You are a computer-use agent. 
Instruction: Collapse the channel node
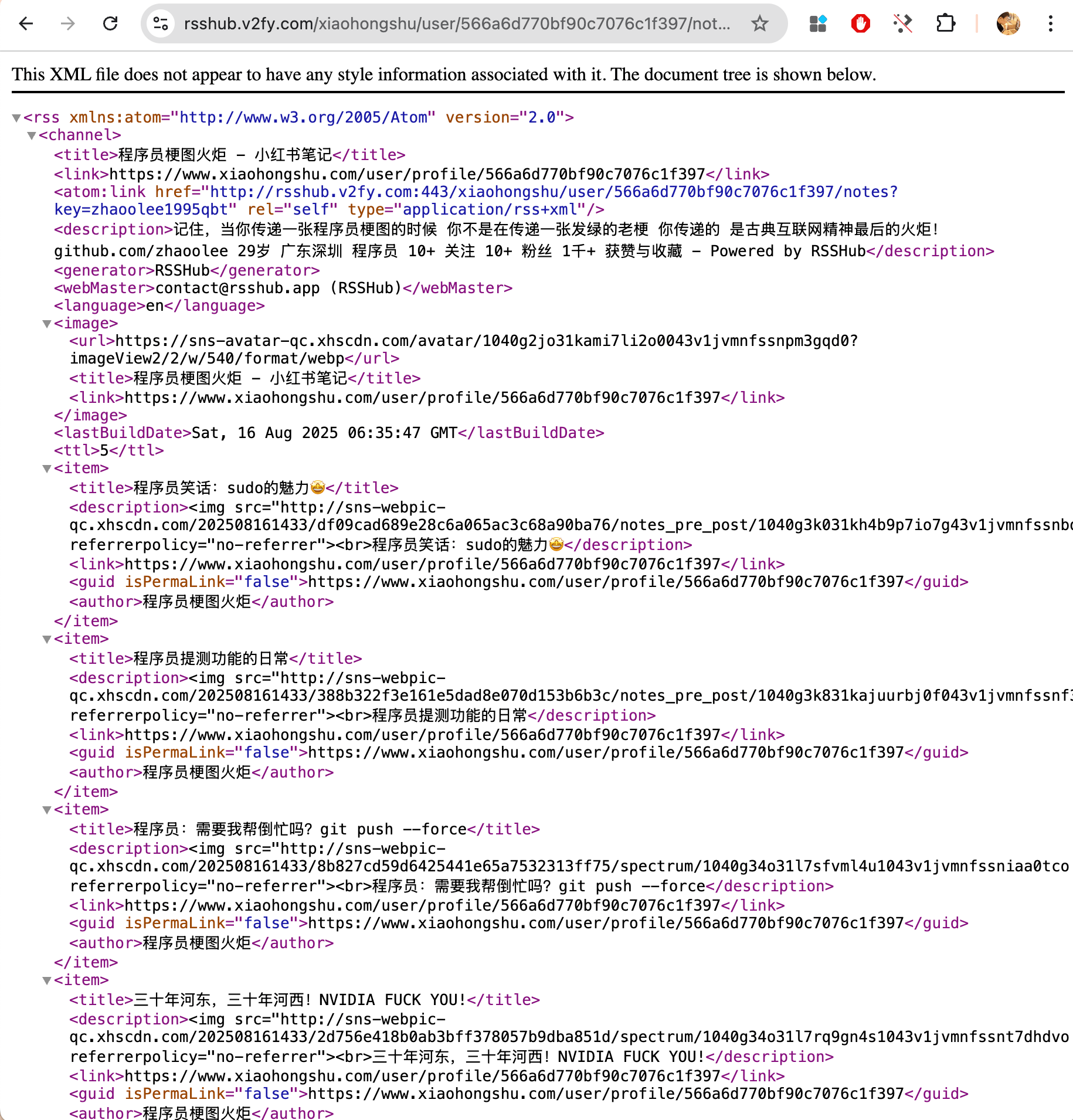[32, 135]
